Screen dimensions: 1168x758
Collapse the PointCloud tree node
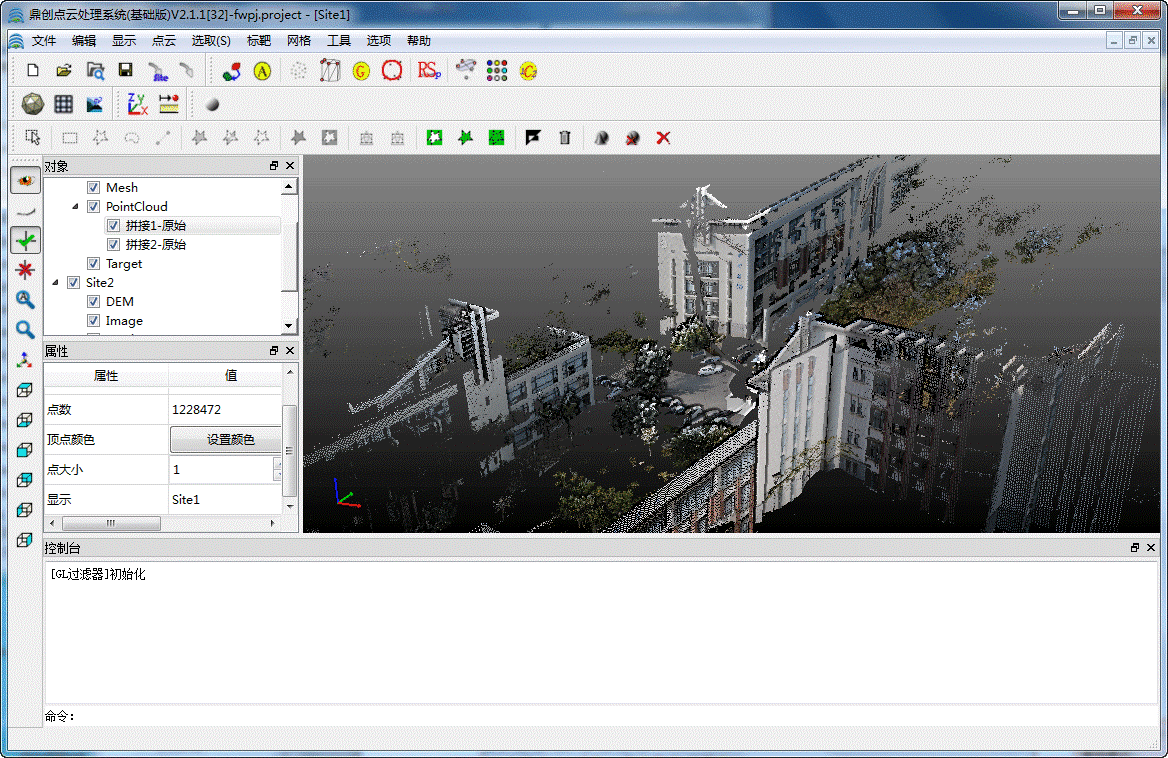[x=75, y=207]
